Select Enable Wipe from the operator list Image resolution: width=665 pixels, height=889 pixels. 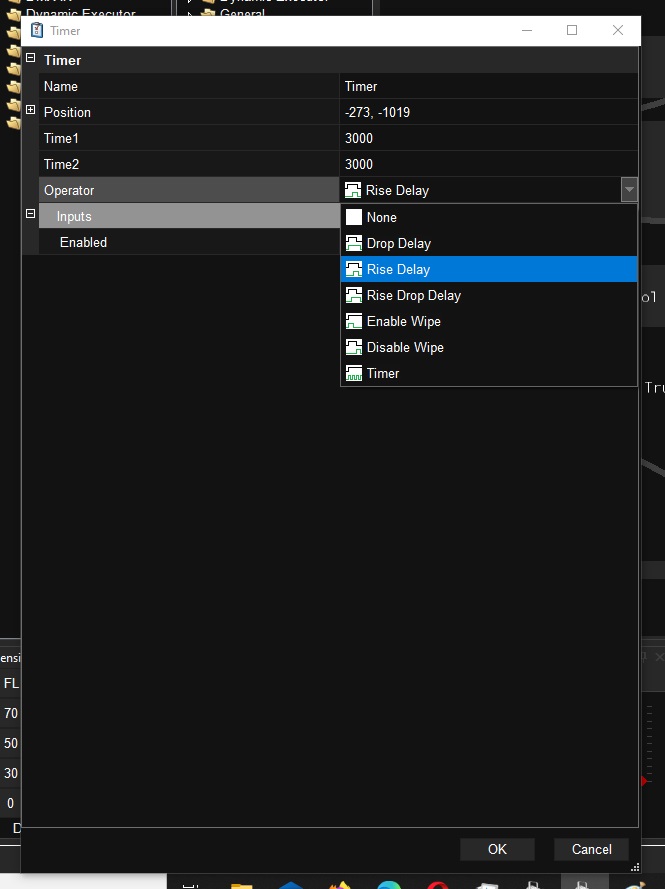(x=403, y=321)
